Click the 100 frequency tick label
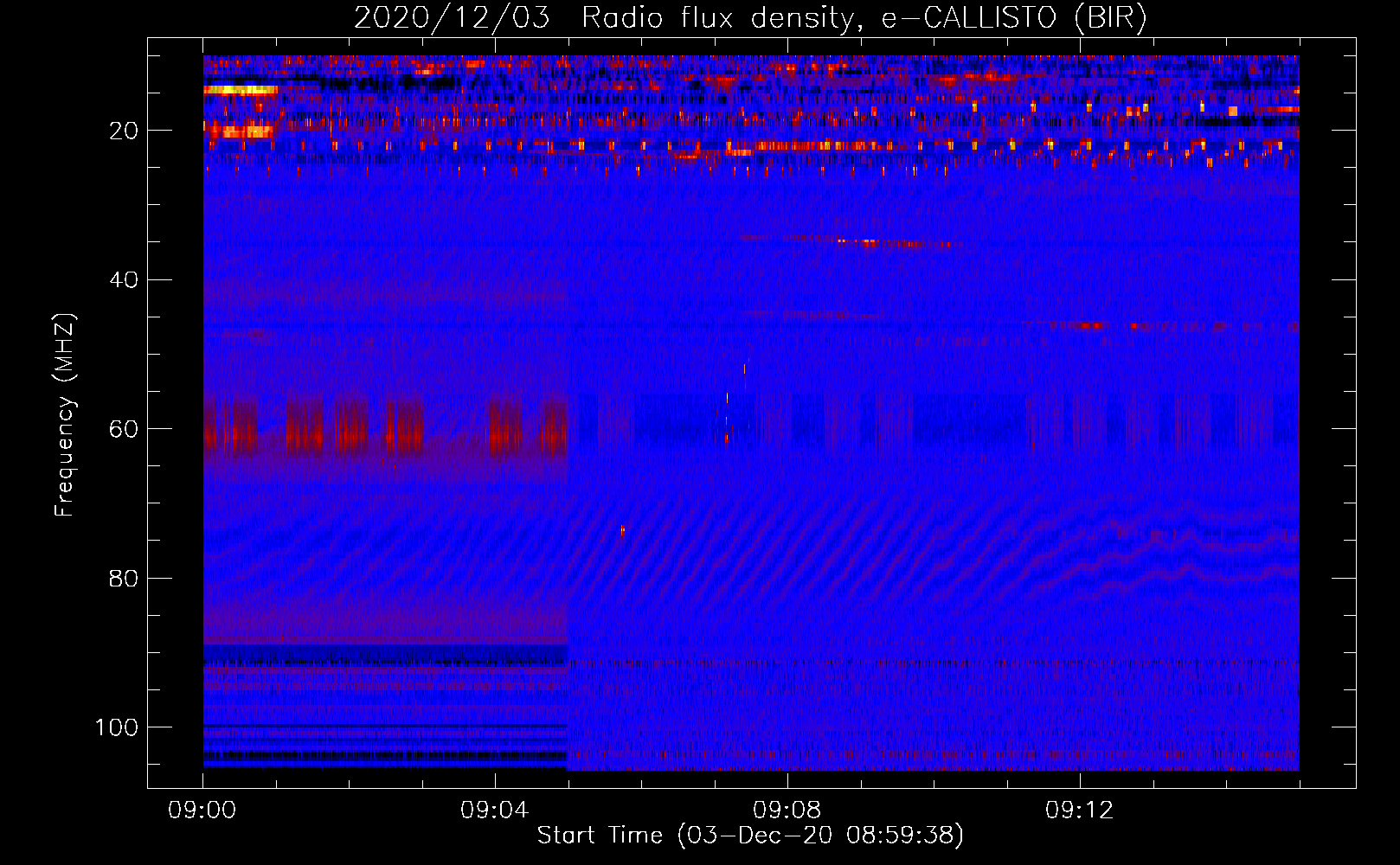1400x865 pixels. point(117,727)
